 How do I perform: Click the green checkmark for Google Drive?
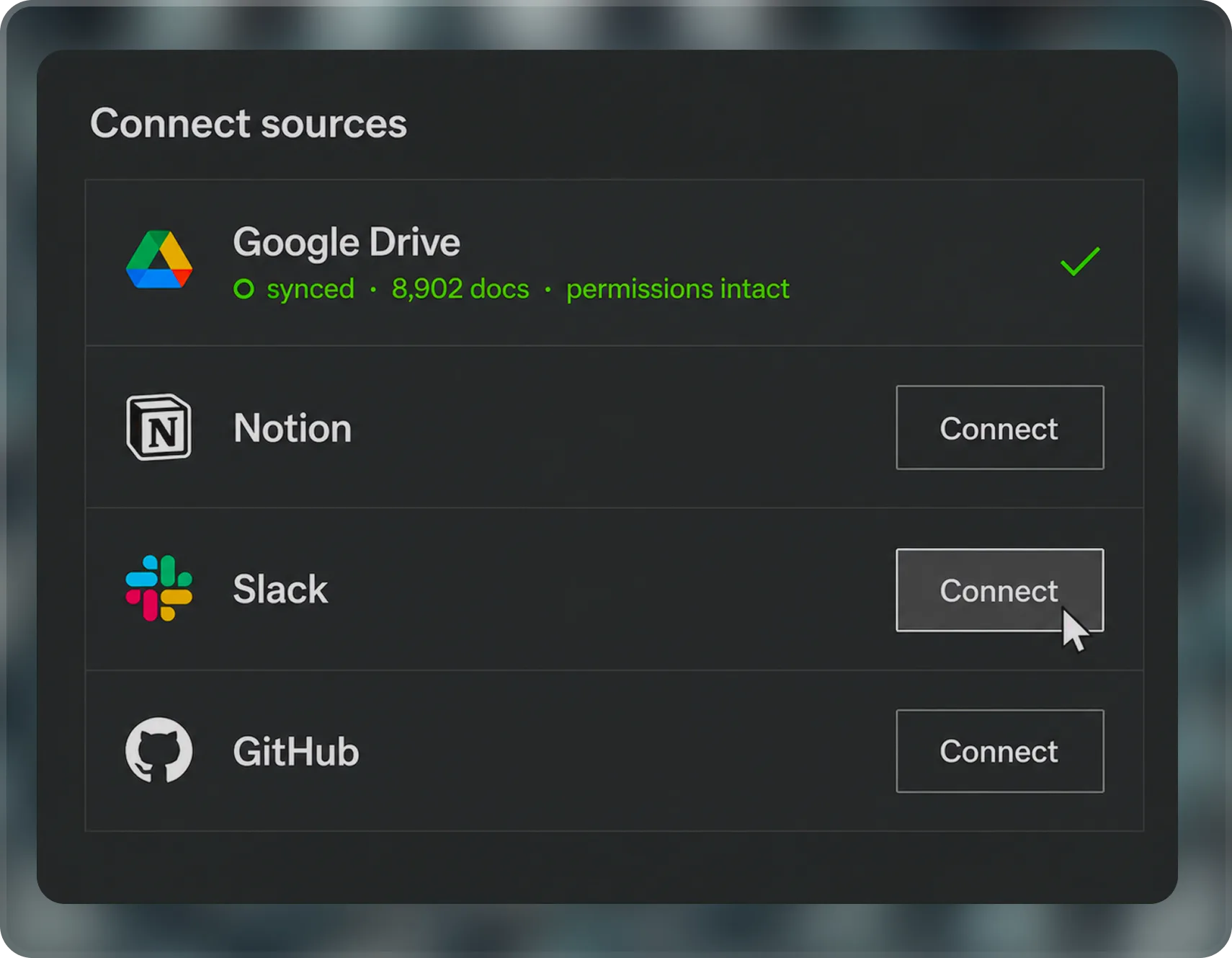(x=1080, y=261)
